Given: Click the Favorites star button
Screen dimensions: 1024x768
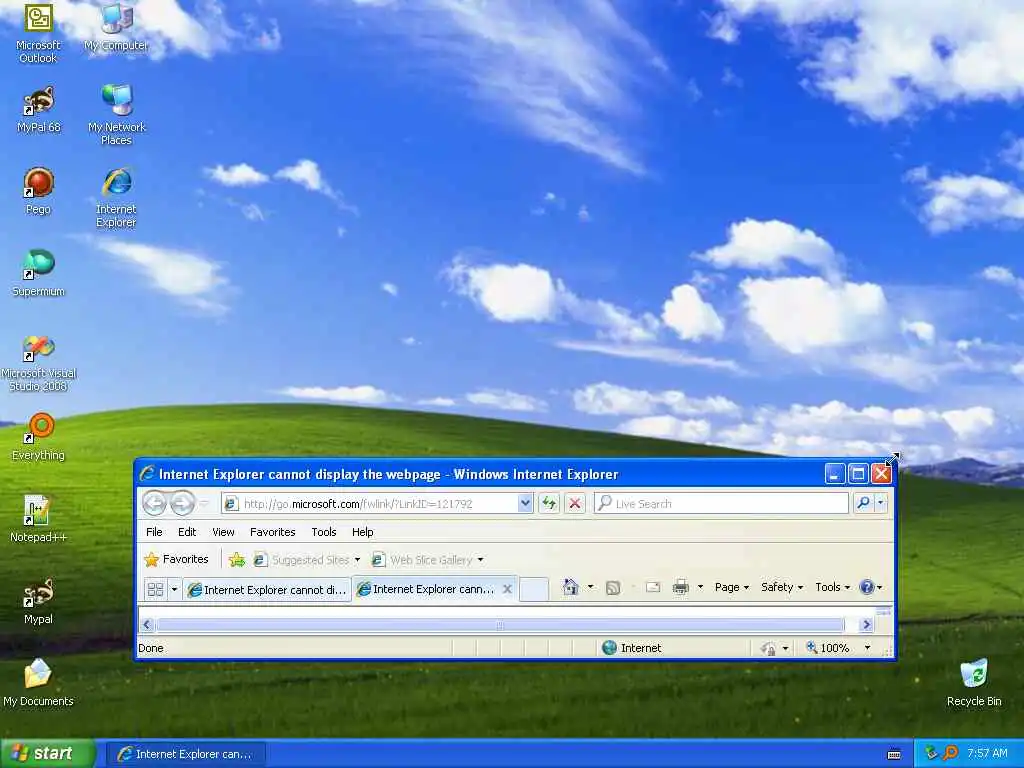Looking at the screenshot, I should point(177,560).
